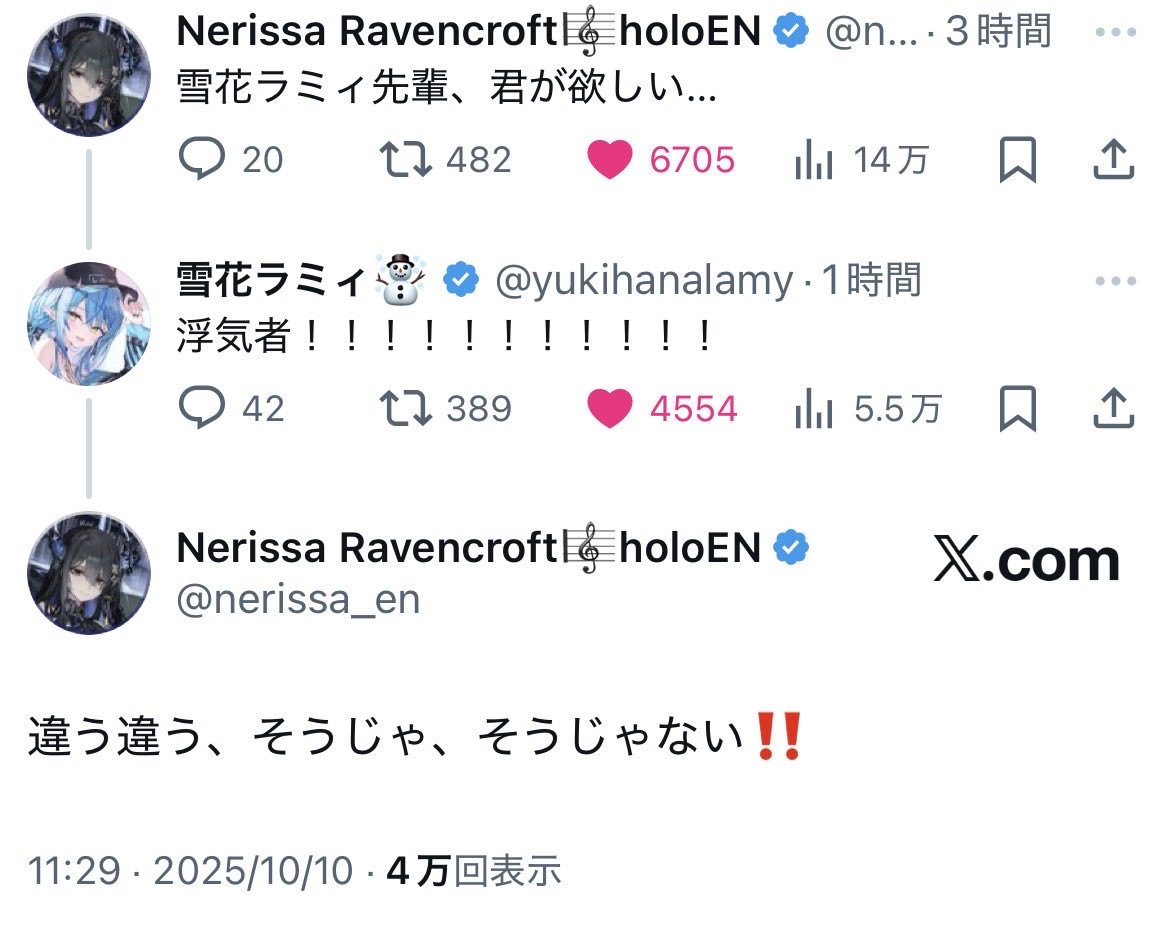This screenshot has height=926, width=1170.
Task: Open Nerissa's avatar on the top tweet
Action: click(88, 75)
